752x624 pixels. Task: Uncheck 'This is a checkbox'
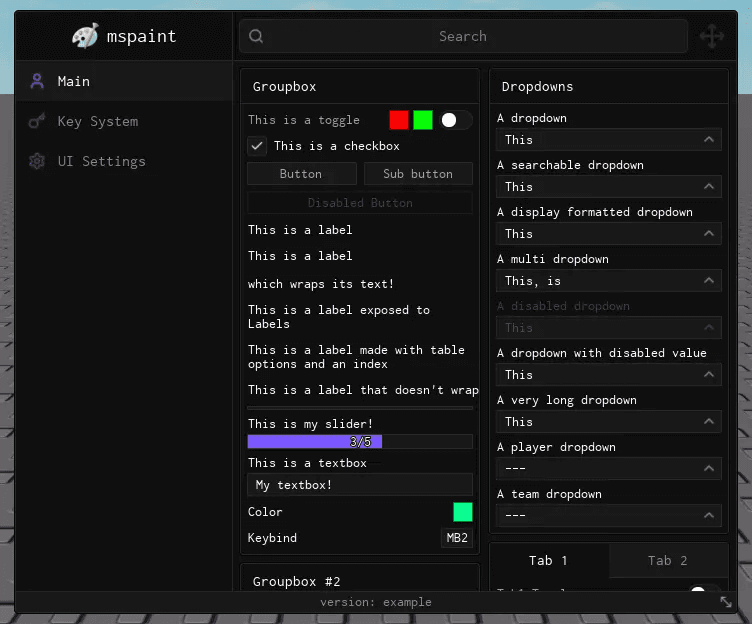(x=257, y=146)
